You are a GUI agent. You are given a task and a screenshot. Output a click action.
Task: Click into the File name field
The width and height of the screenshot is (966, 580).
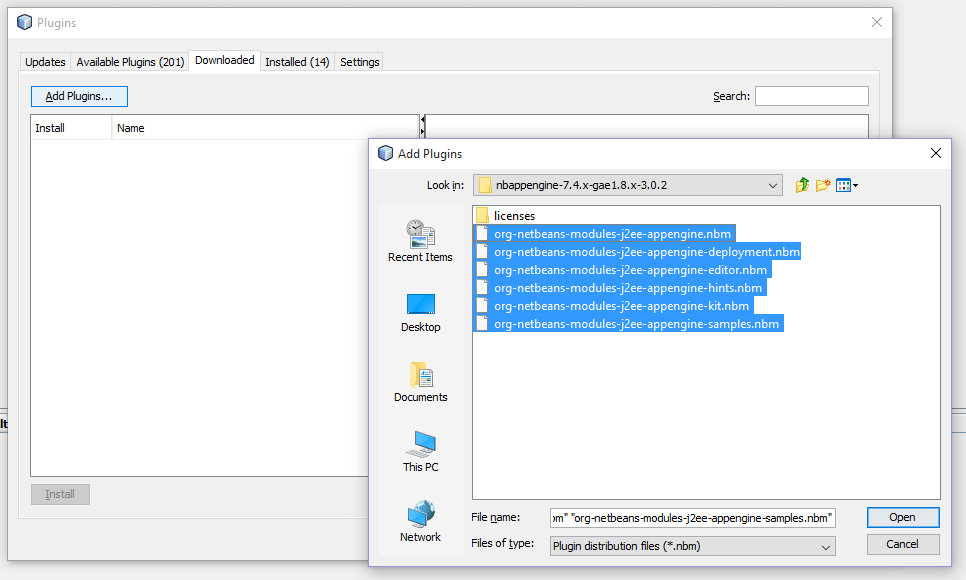pyautogui.click(x=692, y=517)
